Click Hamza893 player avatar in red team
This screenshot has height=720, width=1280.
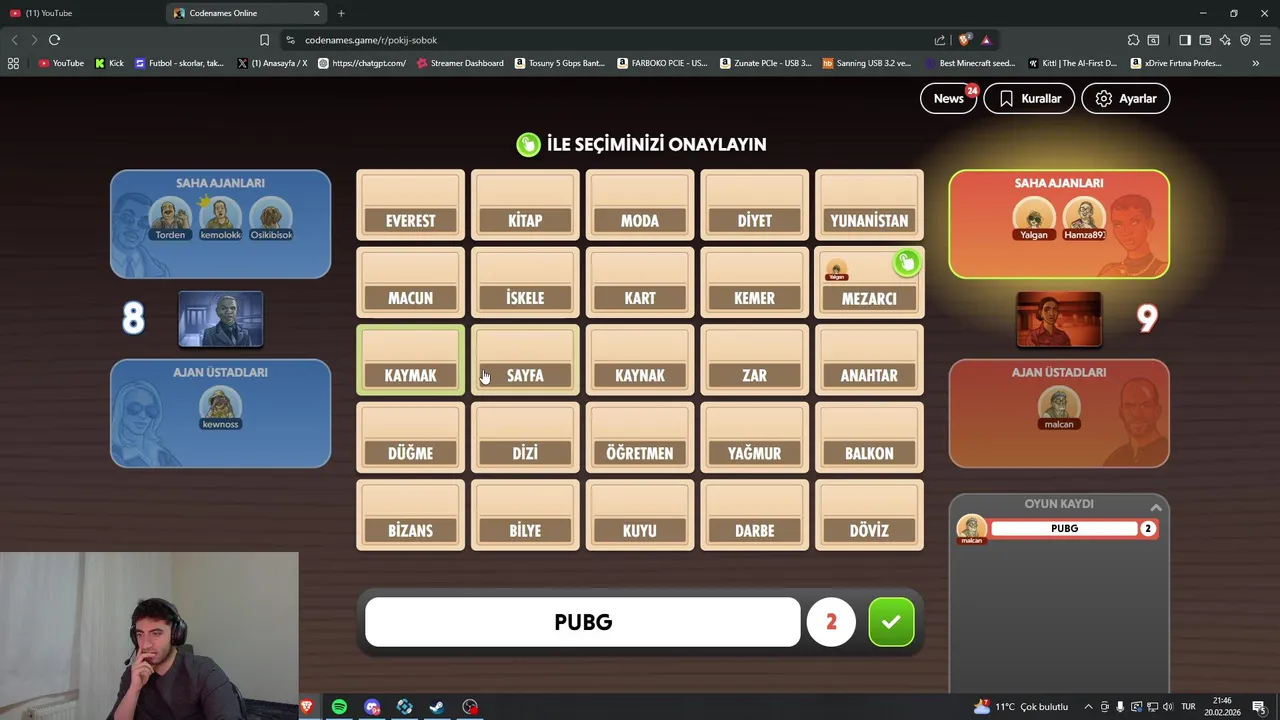1084,216
